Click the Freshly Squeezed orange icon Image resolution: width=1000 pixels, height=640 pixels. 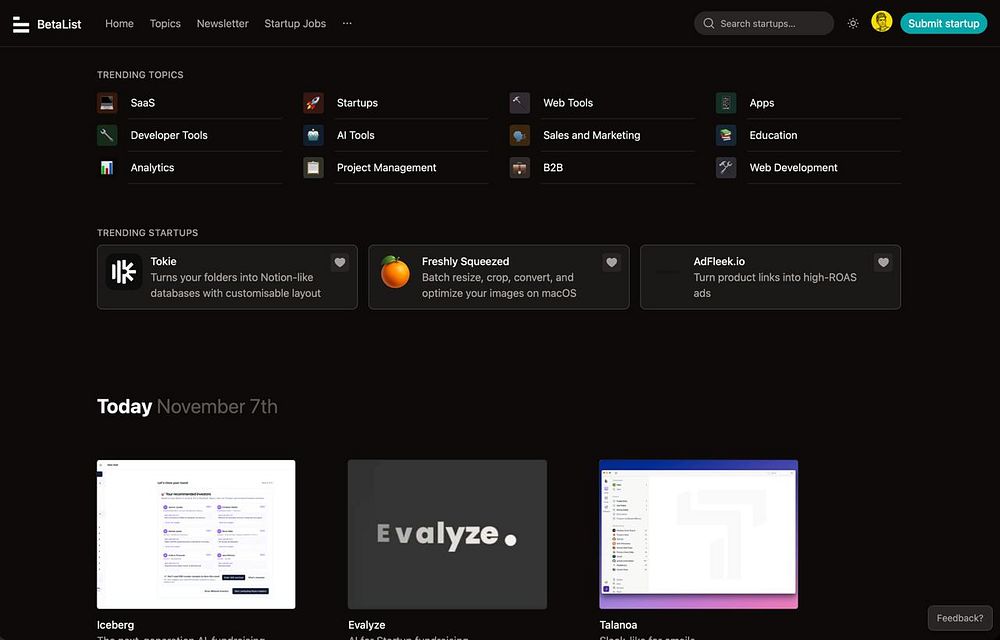[x=395, y=272]
